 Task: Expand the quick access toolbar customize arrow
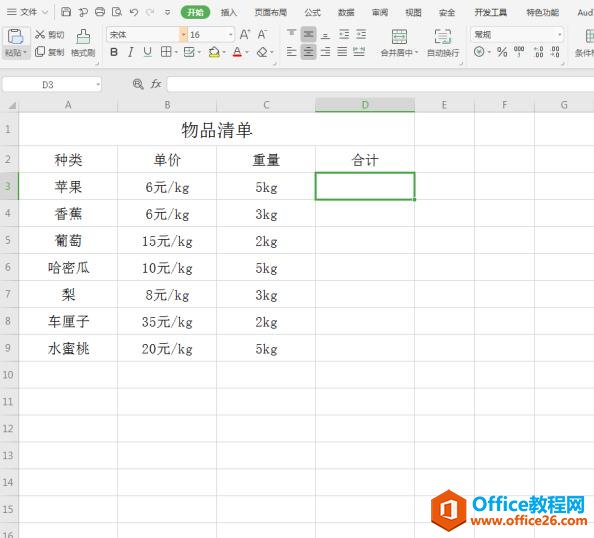167,12
